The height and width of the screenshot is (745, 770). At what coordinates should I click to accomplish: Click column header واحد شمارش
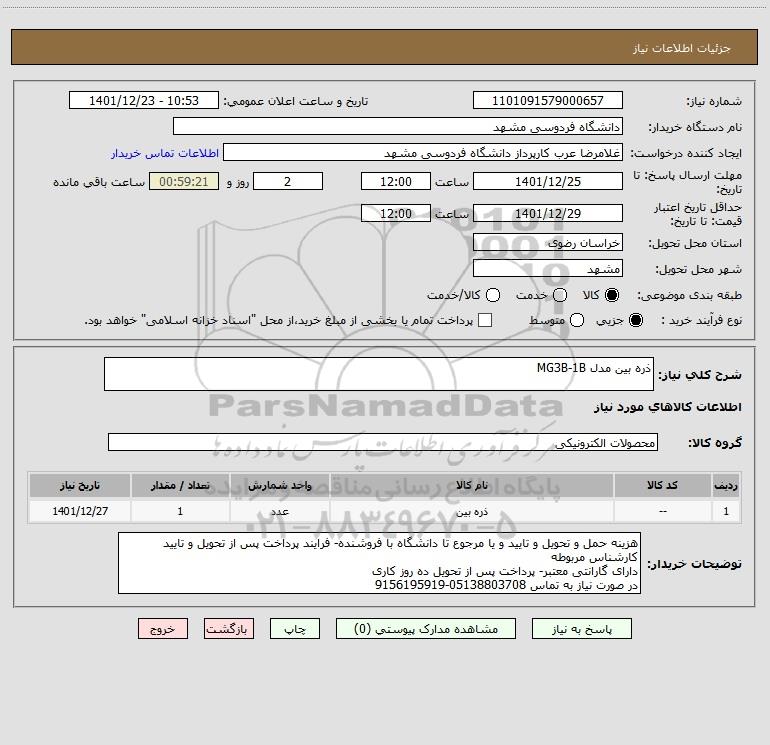279,485
